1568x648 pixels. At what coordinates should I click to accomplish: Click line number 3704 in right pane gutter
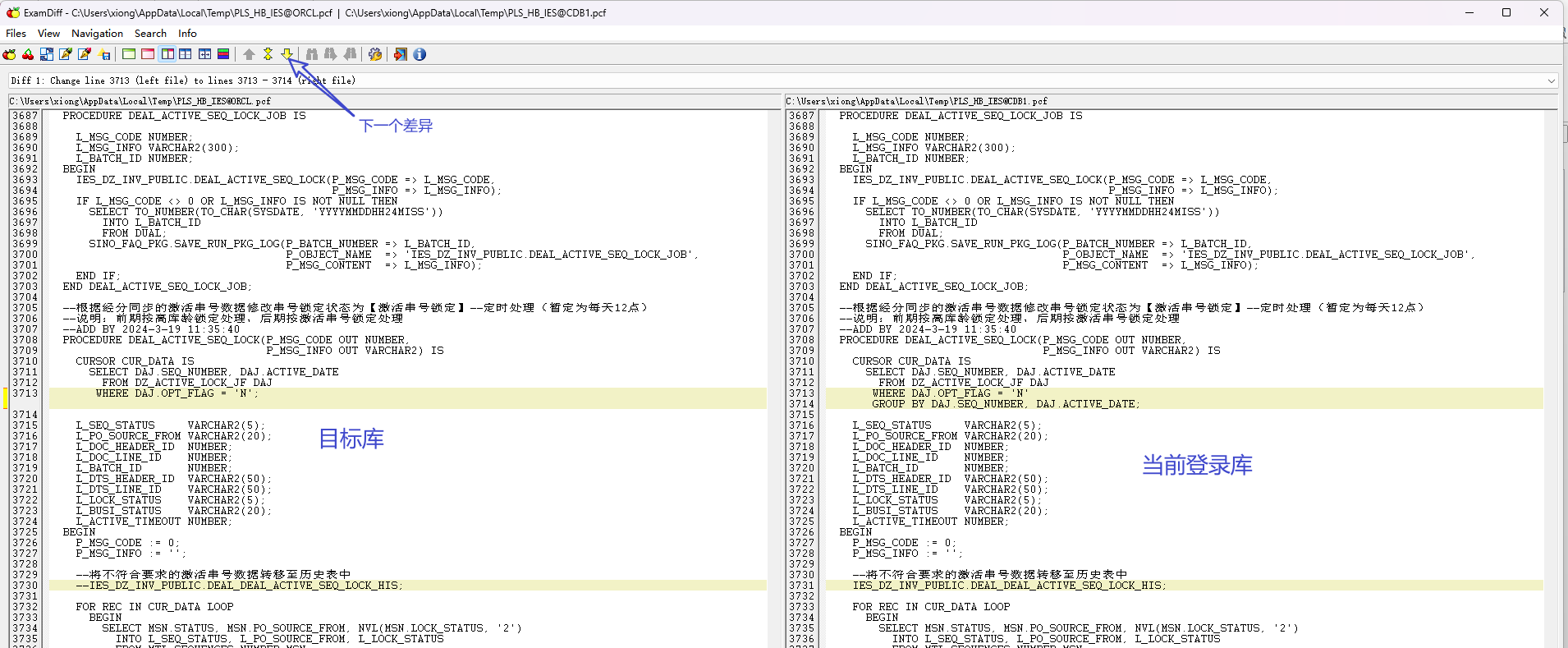click(x=801, y=297)
